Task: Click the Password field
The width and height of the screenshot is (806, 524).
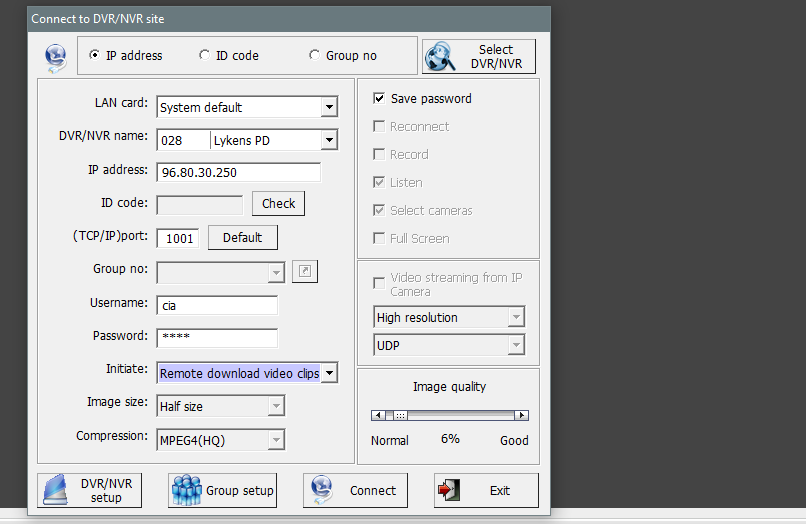Action: coord(217,338)
